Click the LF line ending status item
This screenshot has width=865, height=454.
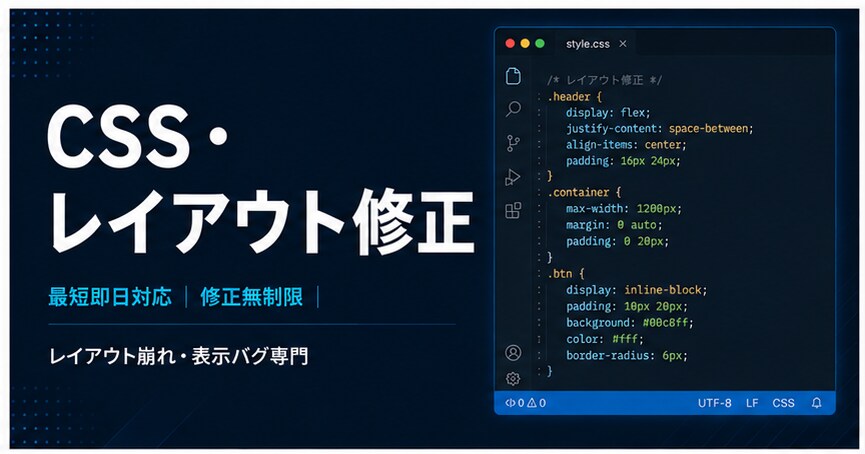[752, 403]
